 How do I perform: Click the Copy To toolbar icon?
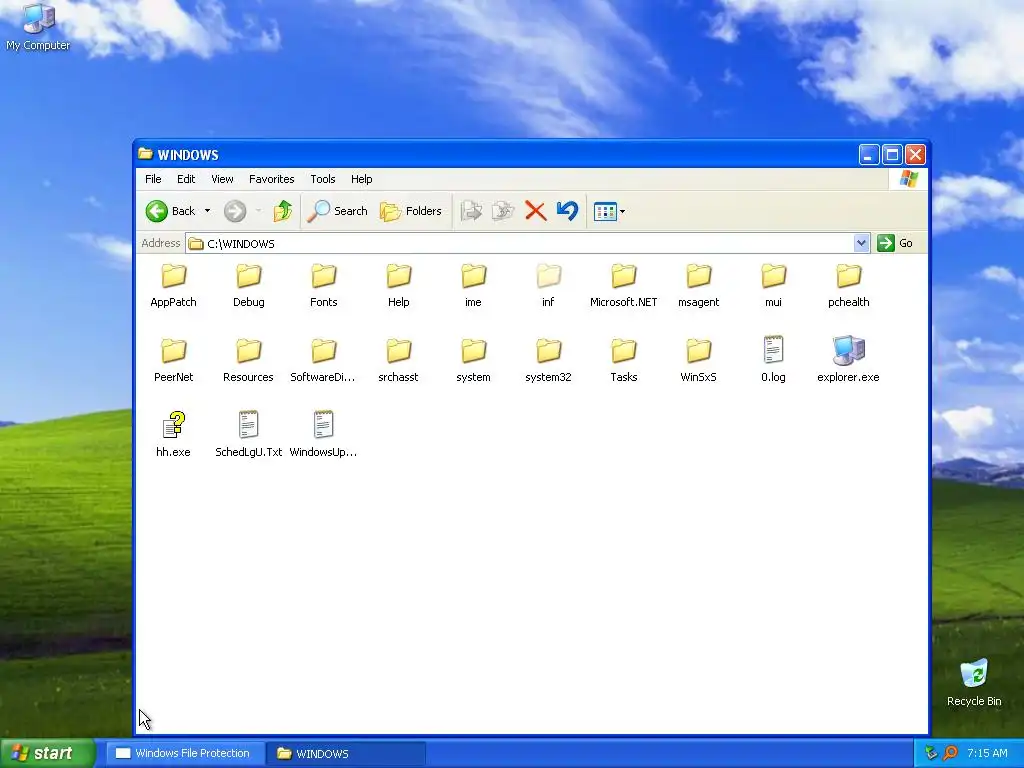click(x=503, y=211)
